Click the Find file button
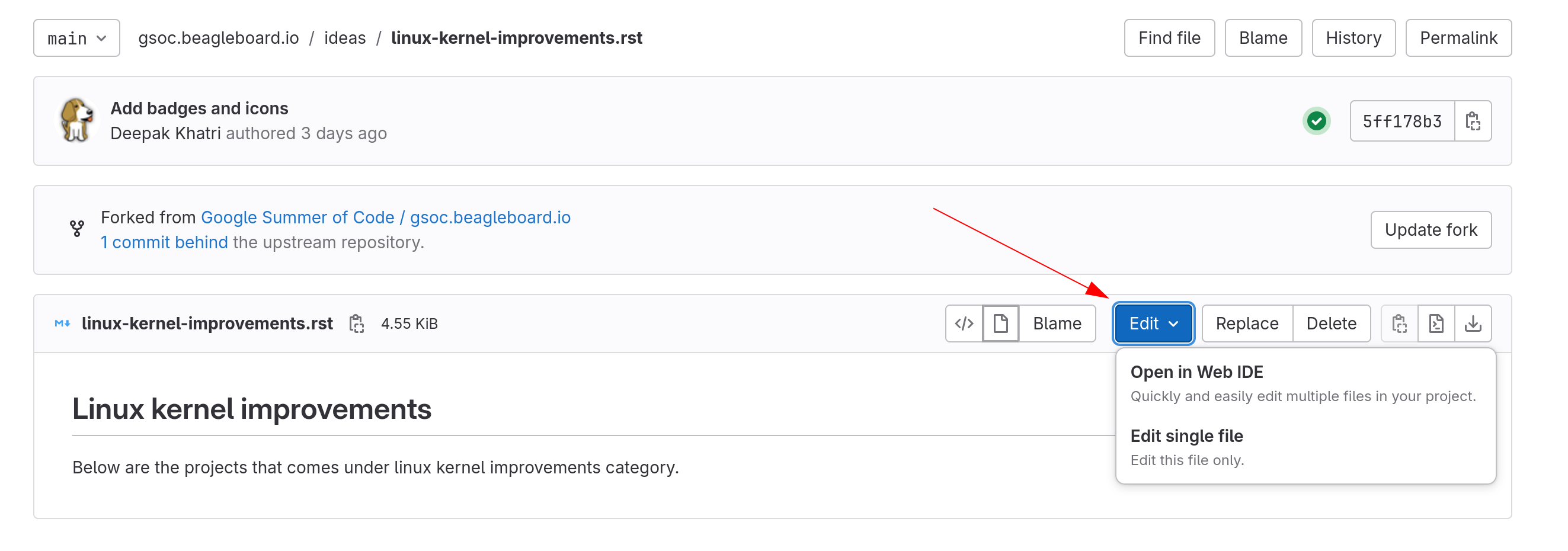The width and height of the screenshot is (1568, 551). click(1169, 39)
